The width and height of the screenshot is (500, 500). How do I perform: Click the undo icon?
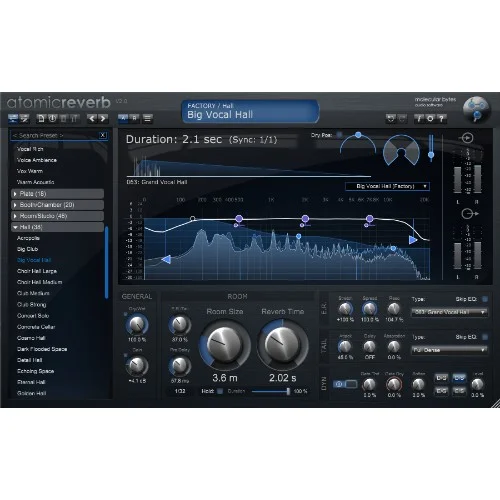point(390,118)
